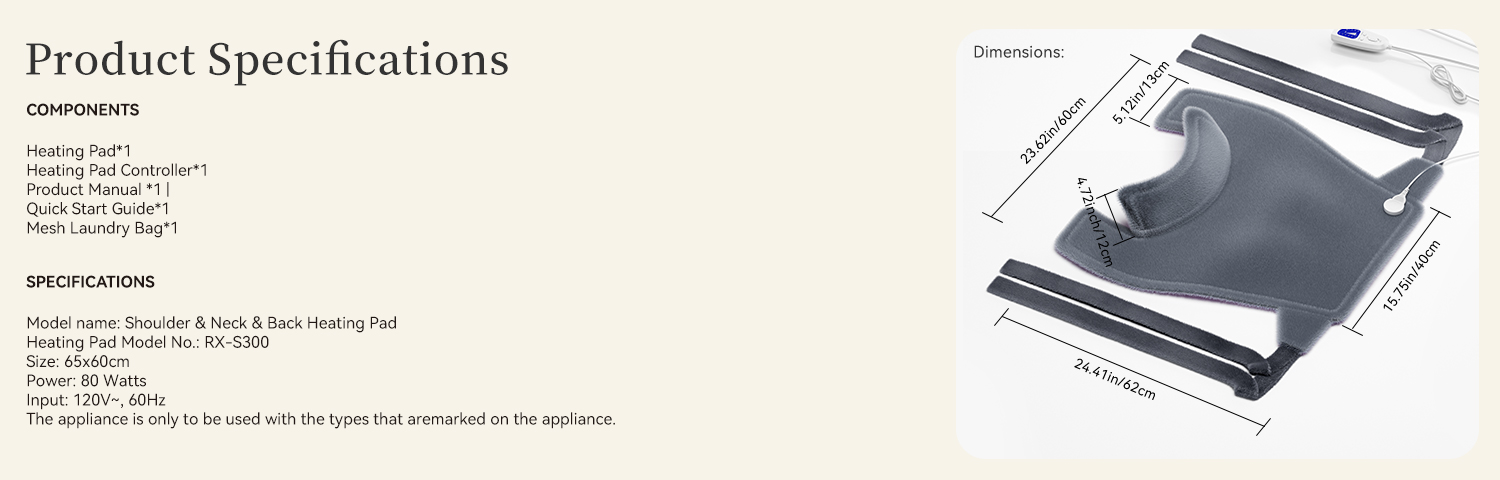Click the Dimensions: label in the image
The image size is (1500, 480).
(x=1018, y=51)
